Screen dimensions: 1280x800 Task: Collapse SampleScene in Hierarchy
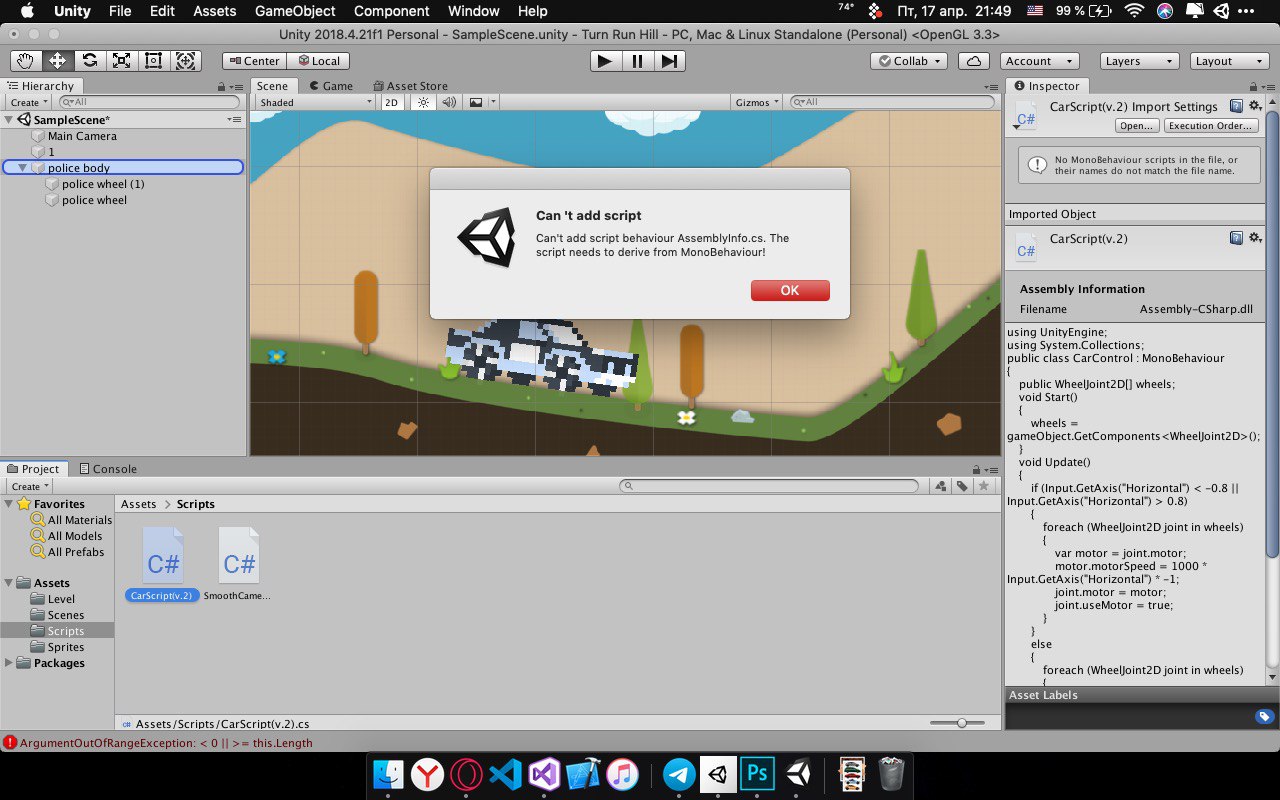pos(9,120)
